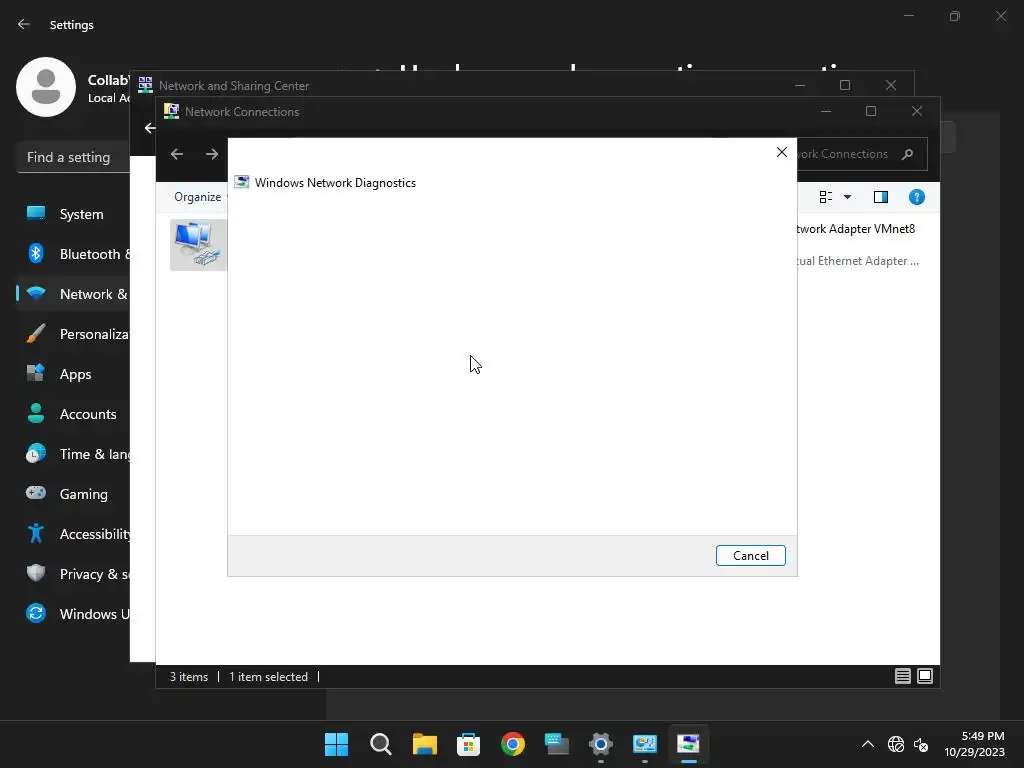The width and height of the screenshot is (1024, 768).
Task: Click the search magnifier in Network Connections
Action: point(907,154)
